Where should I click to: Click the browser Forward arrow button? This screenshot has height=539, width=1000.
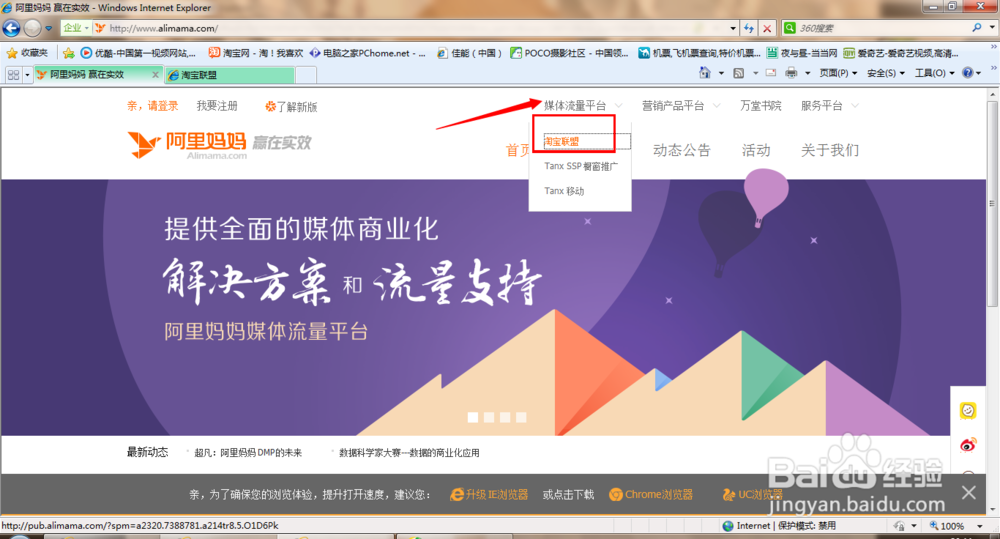[x=33, y=28]
